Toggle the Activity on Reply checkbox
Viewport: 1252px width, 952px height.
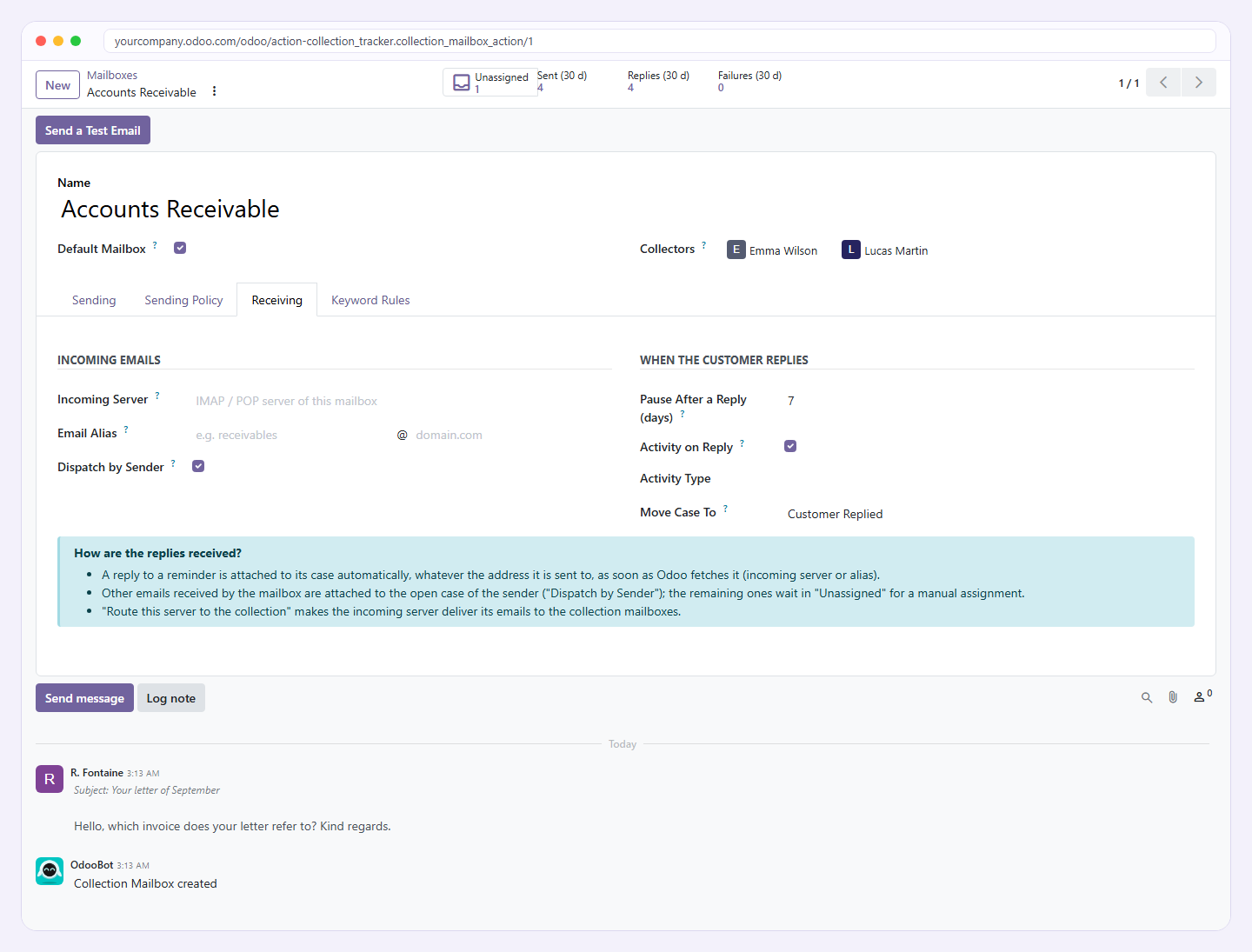click(790, 446)
